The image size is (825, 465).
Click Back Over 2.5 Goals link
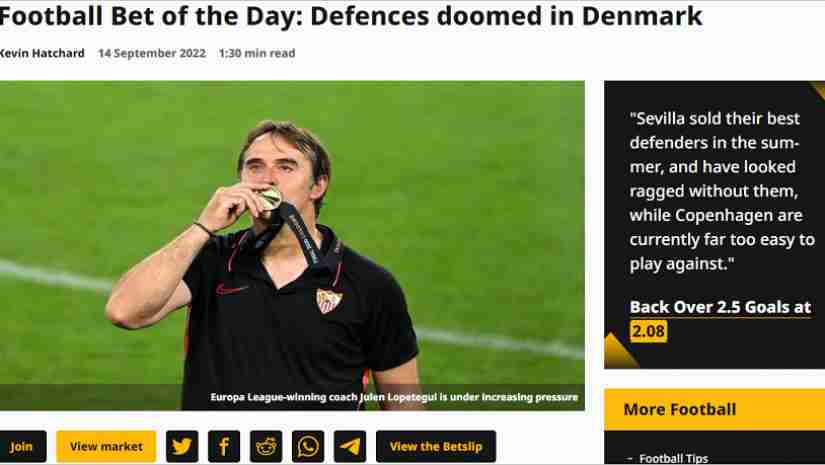pos(720,307)
